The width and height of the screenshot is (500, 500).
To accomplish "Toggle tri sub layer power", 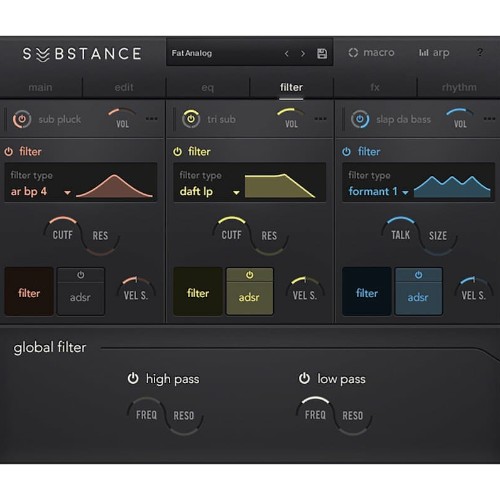I will (x=191, y=119).
